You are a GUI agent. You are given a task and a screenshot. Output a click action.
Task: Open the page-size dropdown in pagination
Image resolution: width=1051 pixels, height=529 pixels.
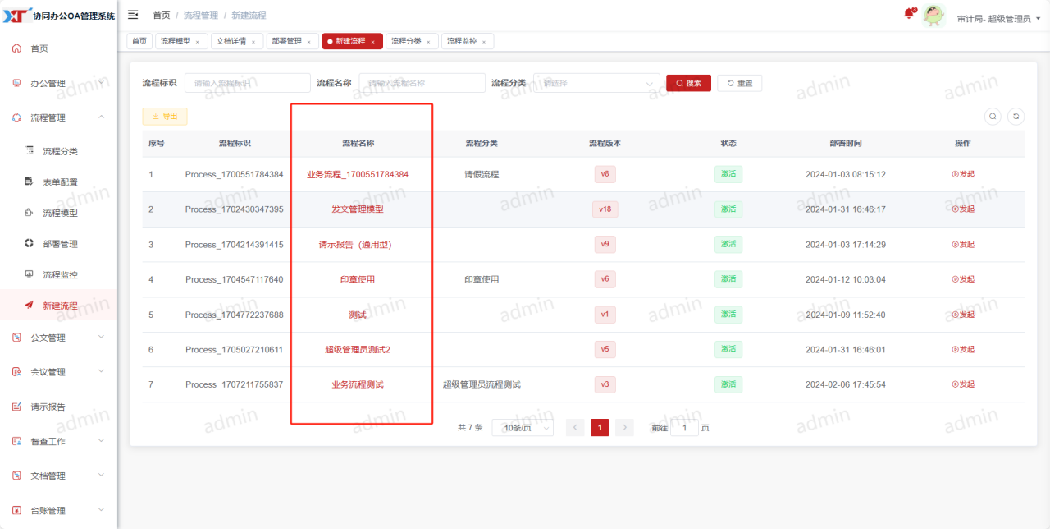coord(524,427)
